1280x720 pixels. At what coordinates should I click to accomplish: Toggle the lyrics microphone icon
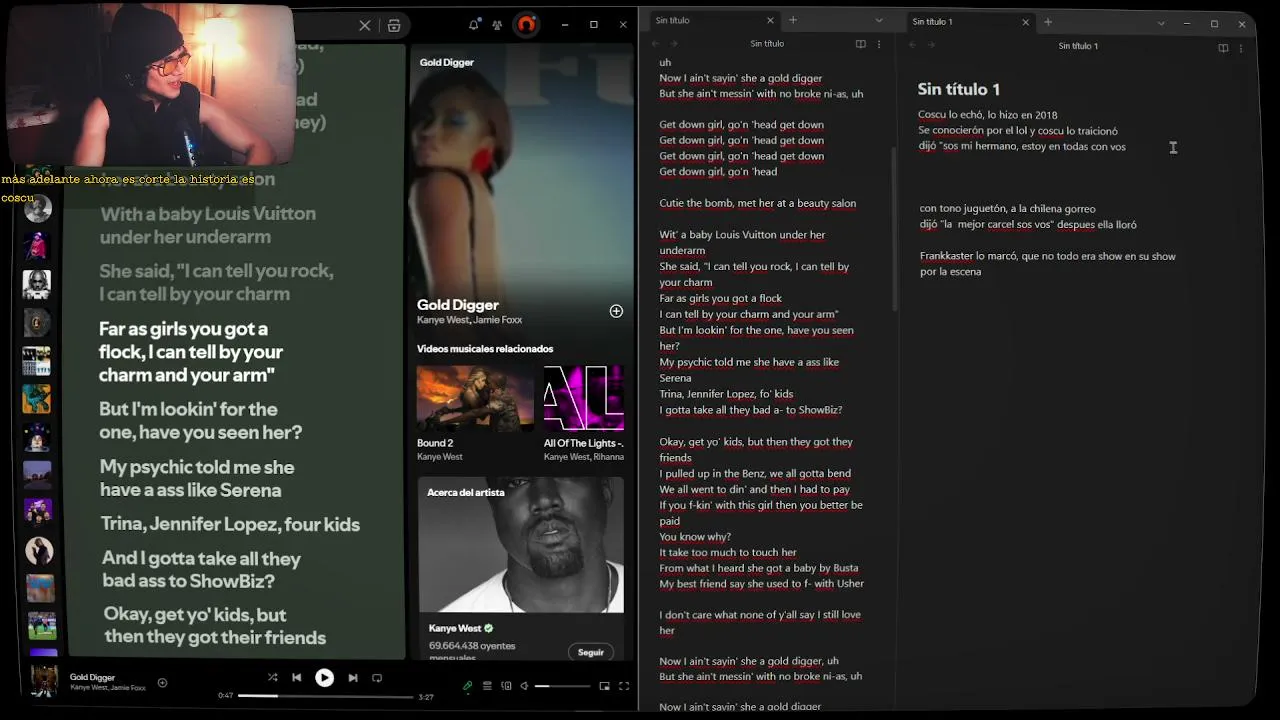point(467,686)
